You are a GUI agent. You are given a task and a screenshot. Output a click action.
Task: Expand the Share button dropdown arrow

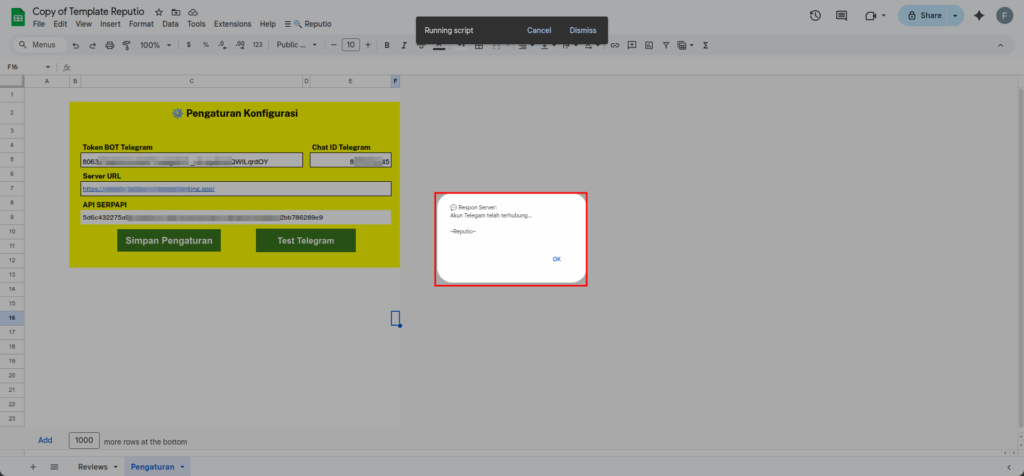pos(954,16)
